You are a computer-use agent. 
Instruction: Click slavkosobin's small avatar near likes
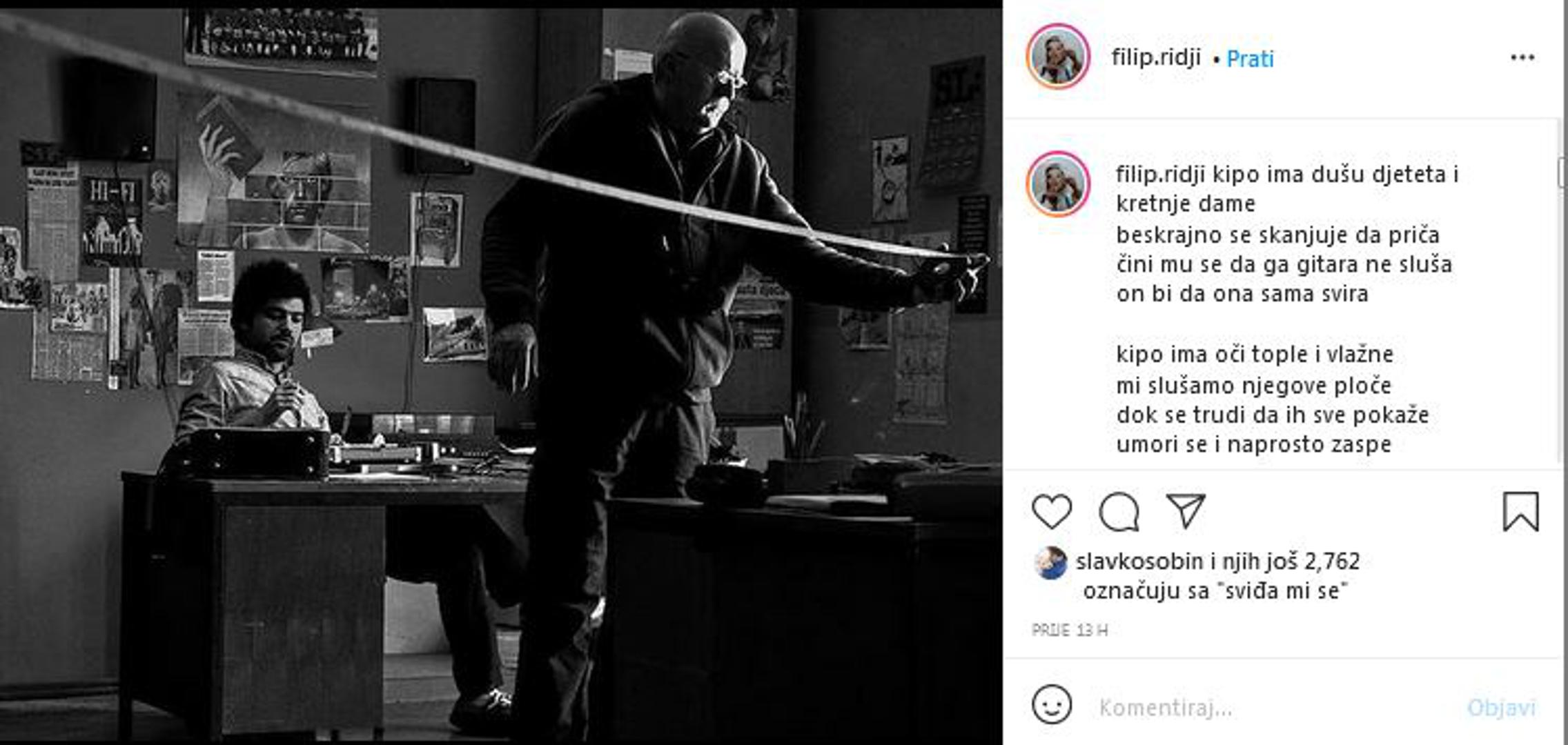pyautogui.click(x=1050, y=563)
